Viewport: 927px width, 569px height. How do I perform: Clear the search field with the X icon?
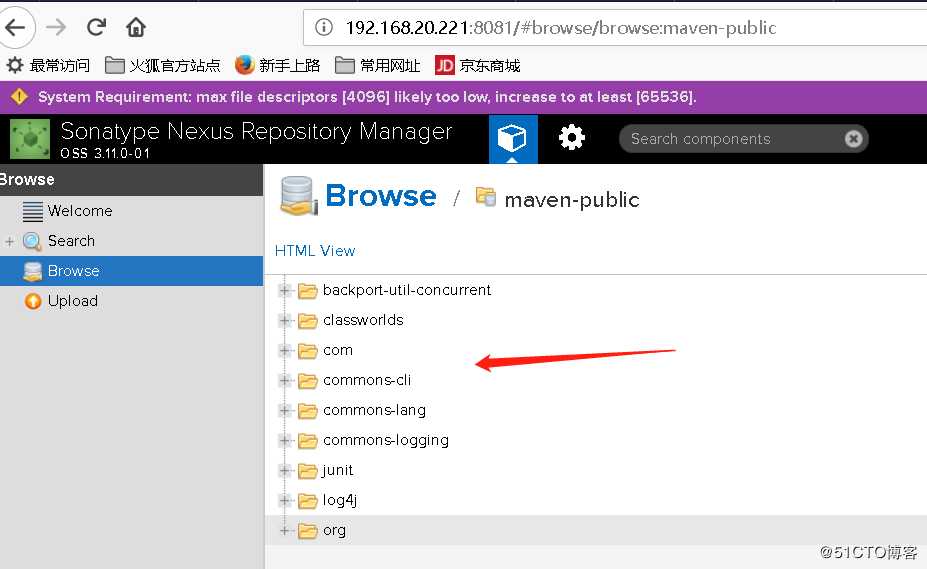[853, 139]
